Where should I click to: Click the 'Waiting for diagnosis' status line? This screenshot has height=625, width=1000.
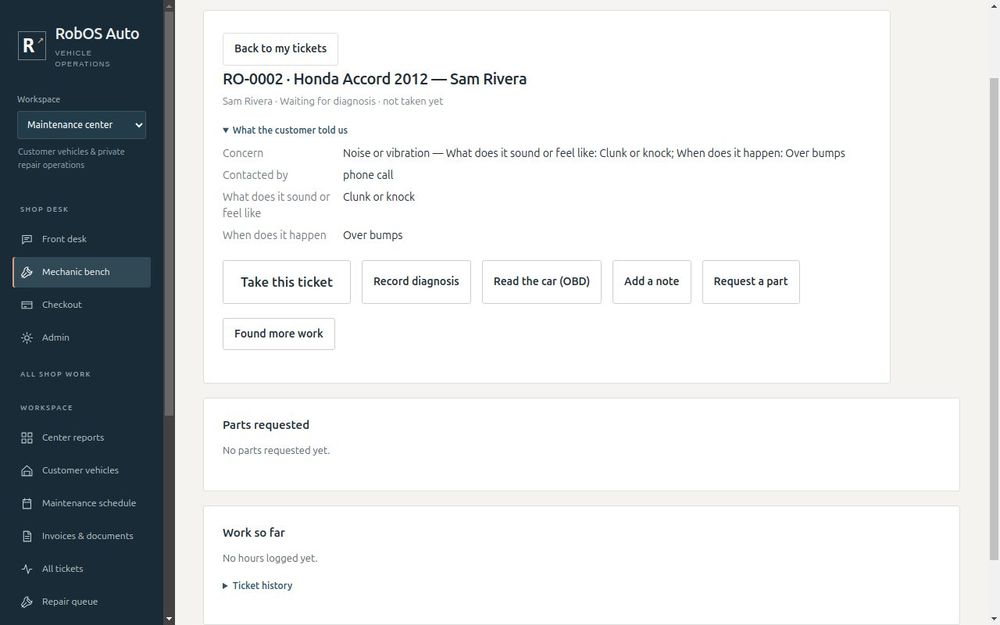pos(332,101)
